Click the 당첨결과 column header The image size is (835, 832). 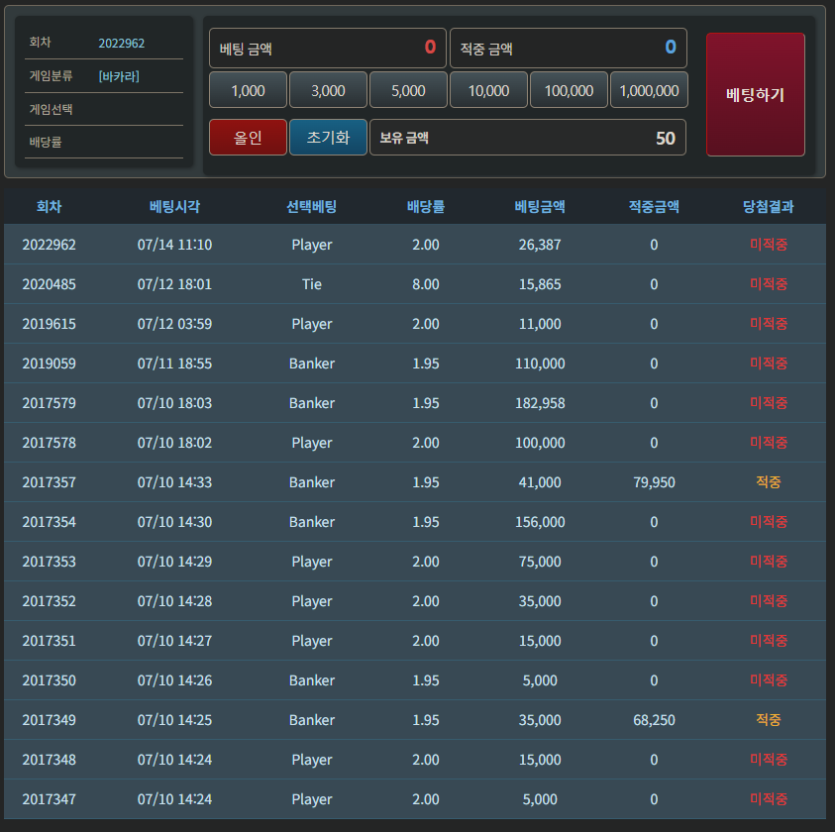768,207
